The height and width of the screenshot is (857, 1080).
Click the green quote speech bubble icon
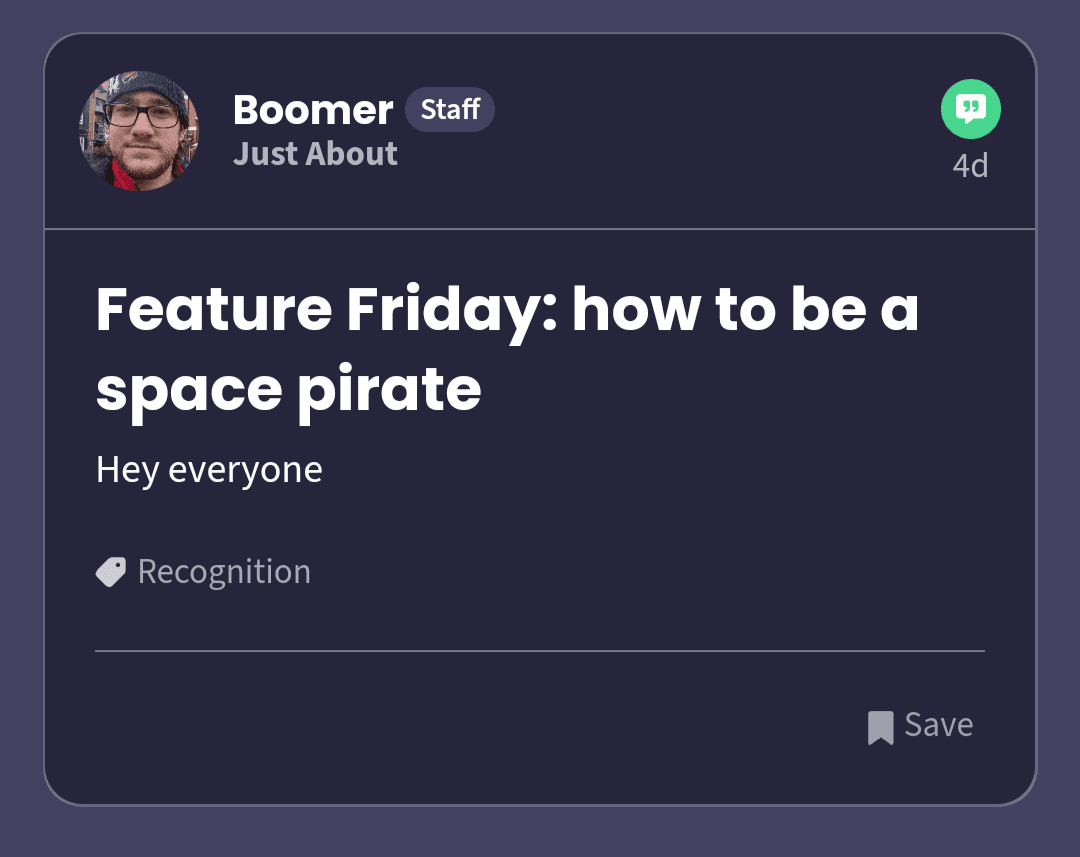(x=970, y=109)
